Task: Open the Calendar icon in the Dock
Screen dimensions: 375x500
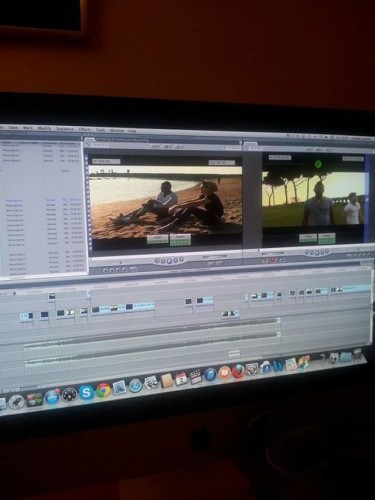Action: tap(181, 379)
